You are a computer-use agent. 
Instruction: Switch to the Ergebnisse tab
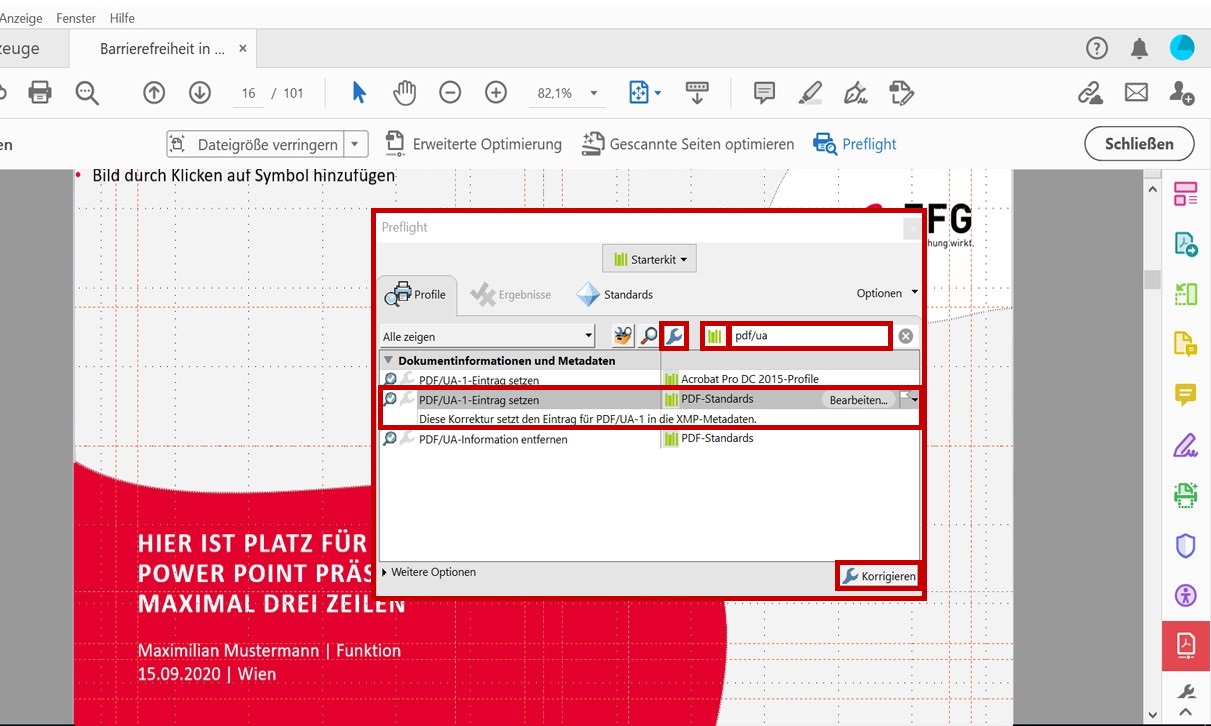pos(510,295)
